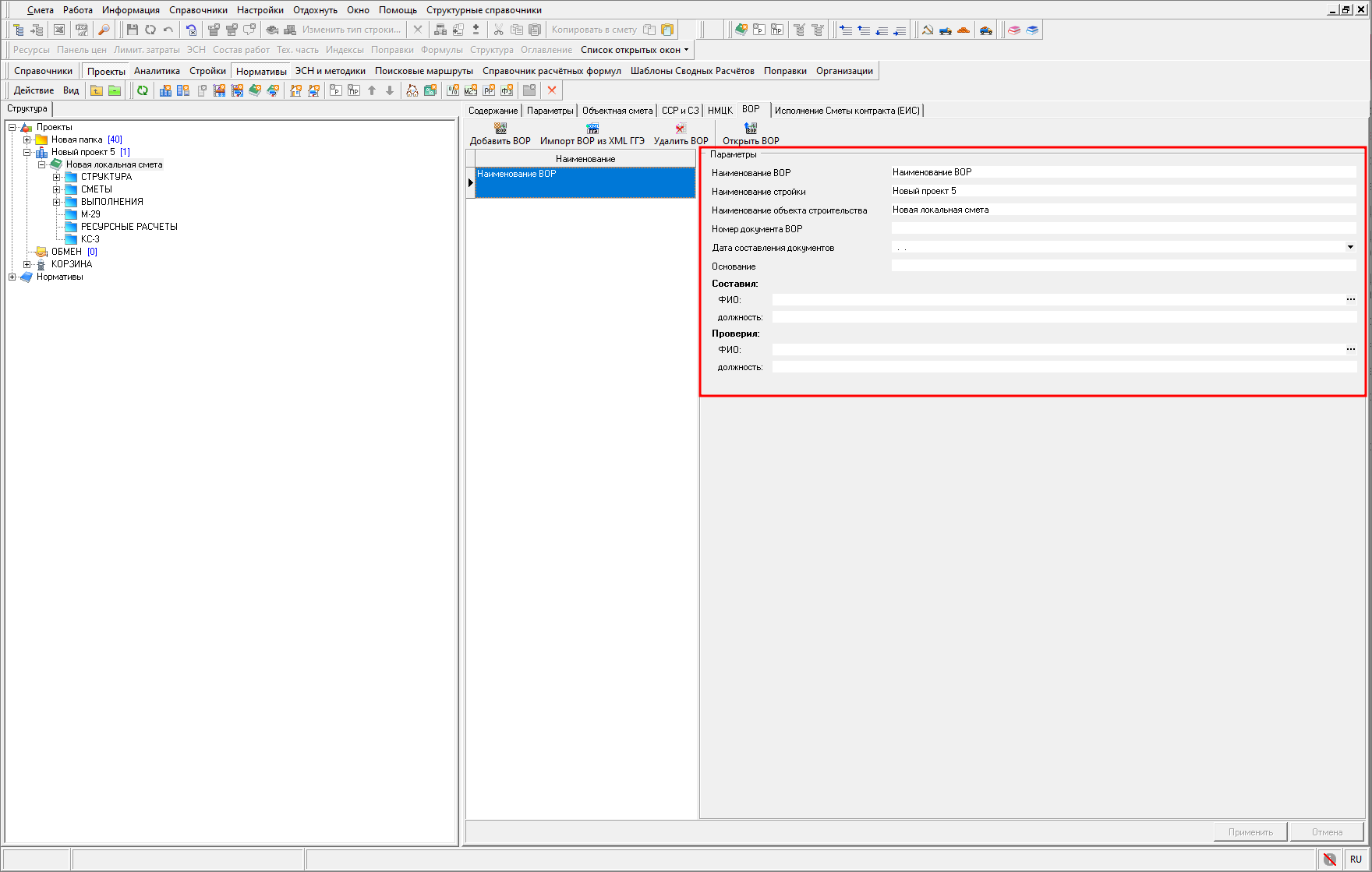Click the orange bricks materials icon
Viewport: 1372px width, 872px height.
pyautogui.click(x=964, y=30)
